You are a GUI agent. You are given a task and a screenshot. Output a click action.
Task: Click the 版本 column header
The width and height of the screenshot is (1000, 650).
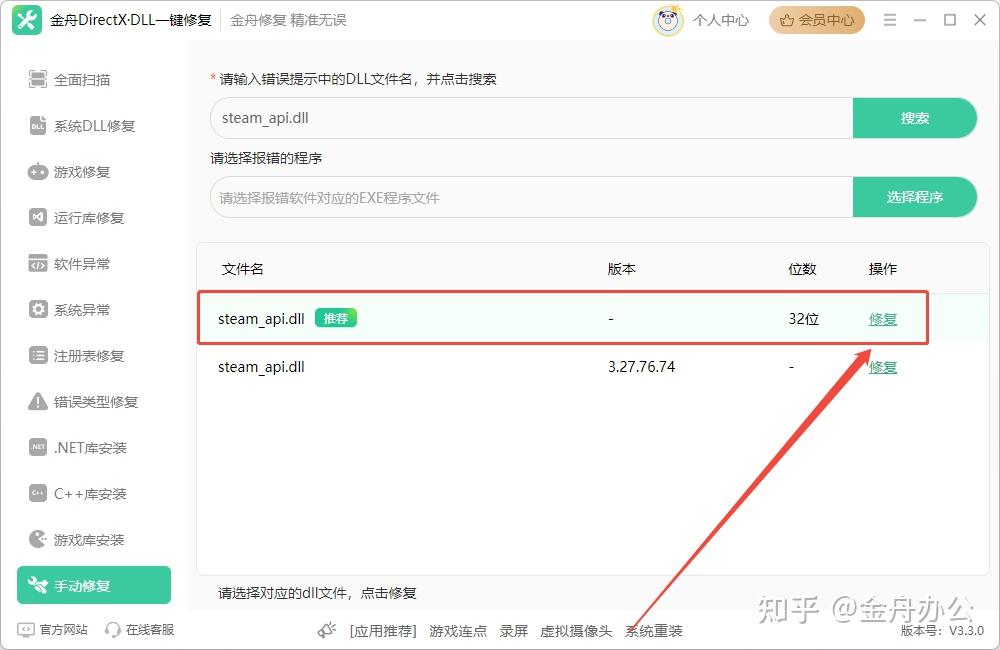pos(621,269)
